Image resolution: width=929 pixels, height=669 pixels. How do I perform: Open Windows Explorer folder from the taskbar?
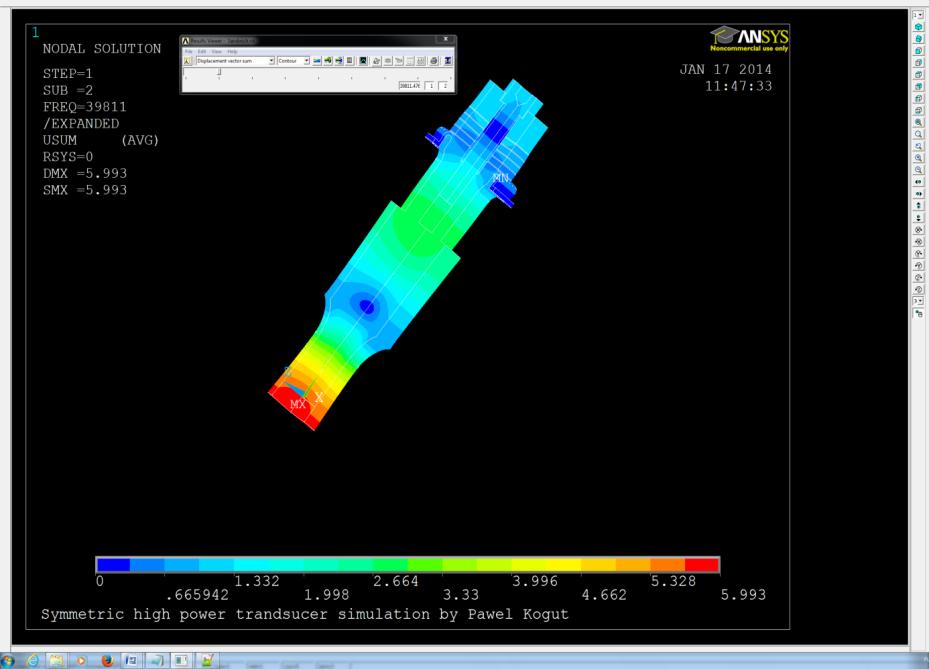tap(57, 660)
